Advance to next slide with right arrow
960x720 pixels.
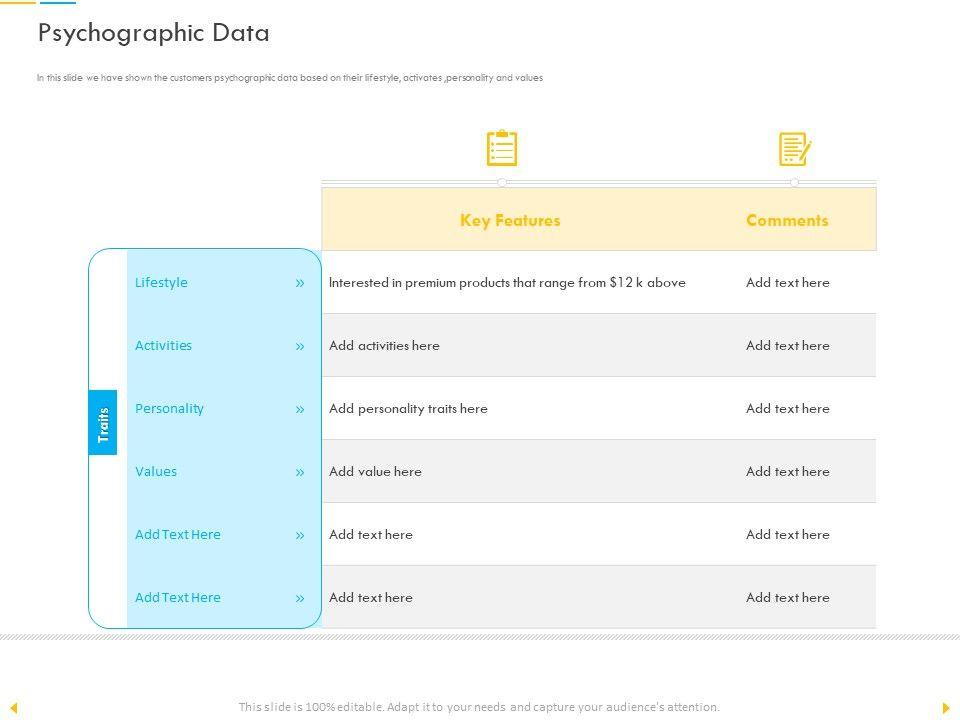click(x=946, y=708)
